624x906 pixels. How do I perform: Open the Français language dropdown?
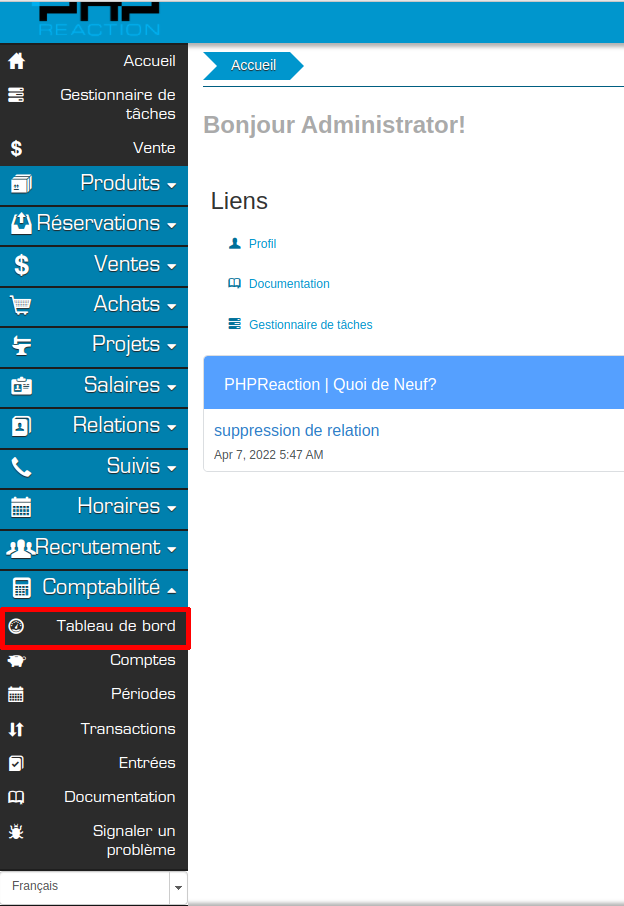(94, 886)
